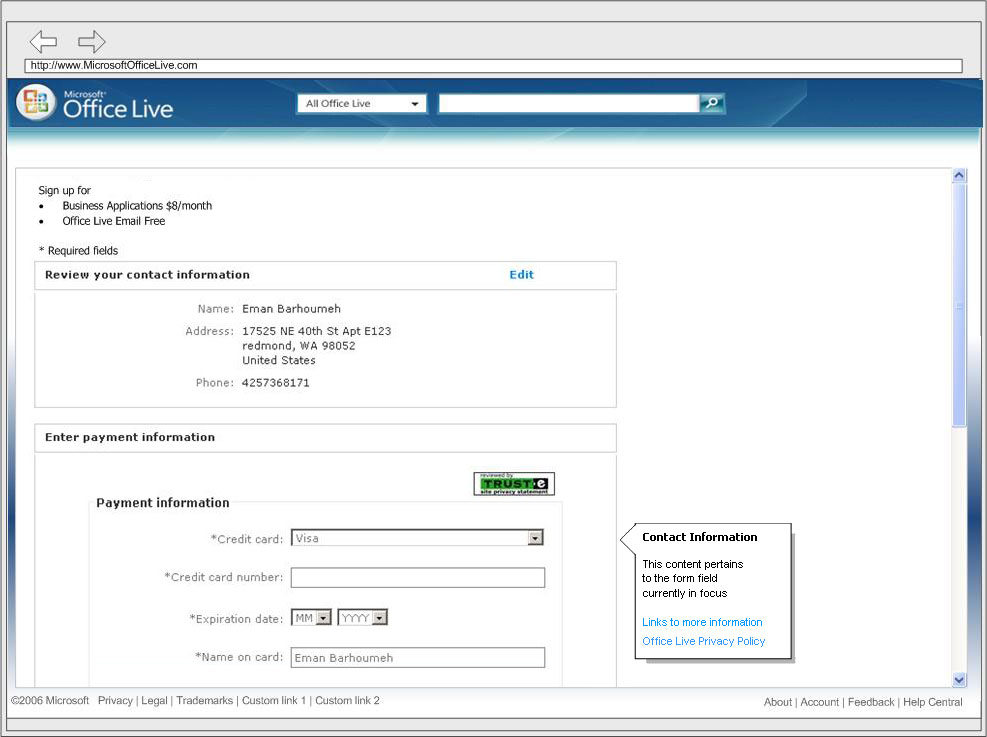Click the Contact Information tooltip heading
This screenshot has width=987, height=737.
coord(699,537)
